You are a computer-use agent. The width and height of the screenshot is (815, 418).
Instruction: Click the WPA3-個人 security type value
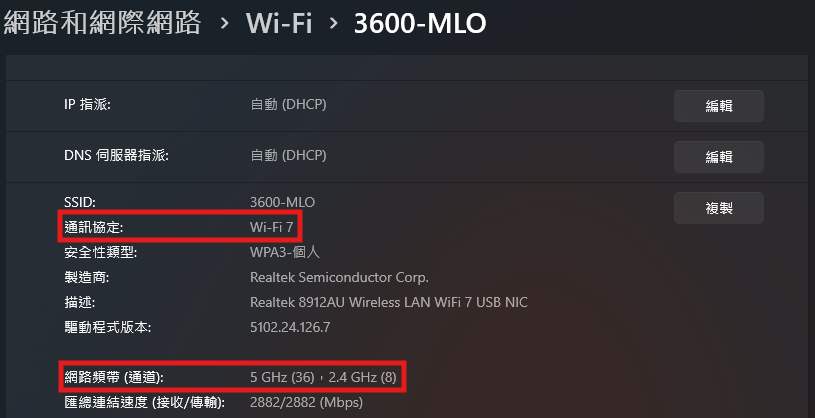click(283, 252)
